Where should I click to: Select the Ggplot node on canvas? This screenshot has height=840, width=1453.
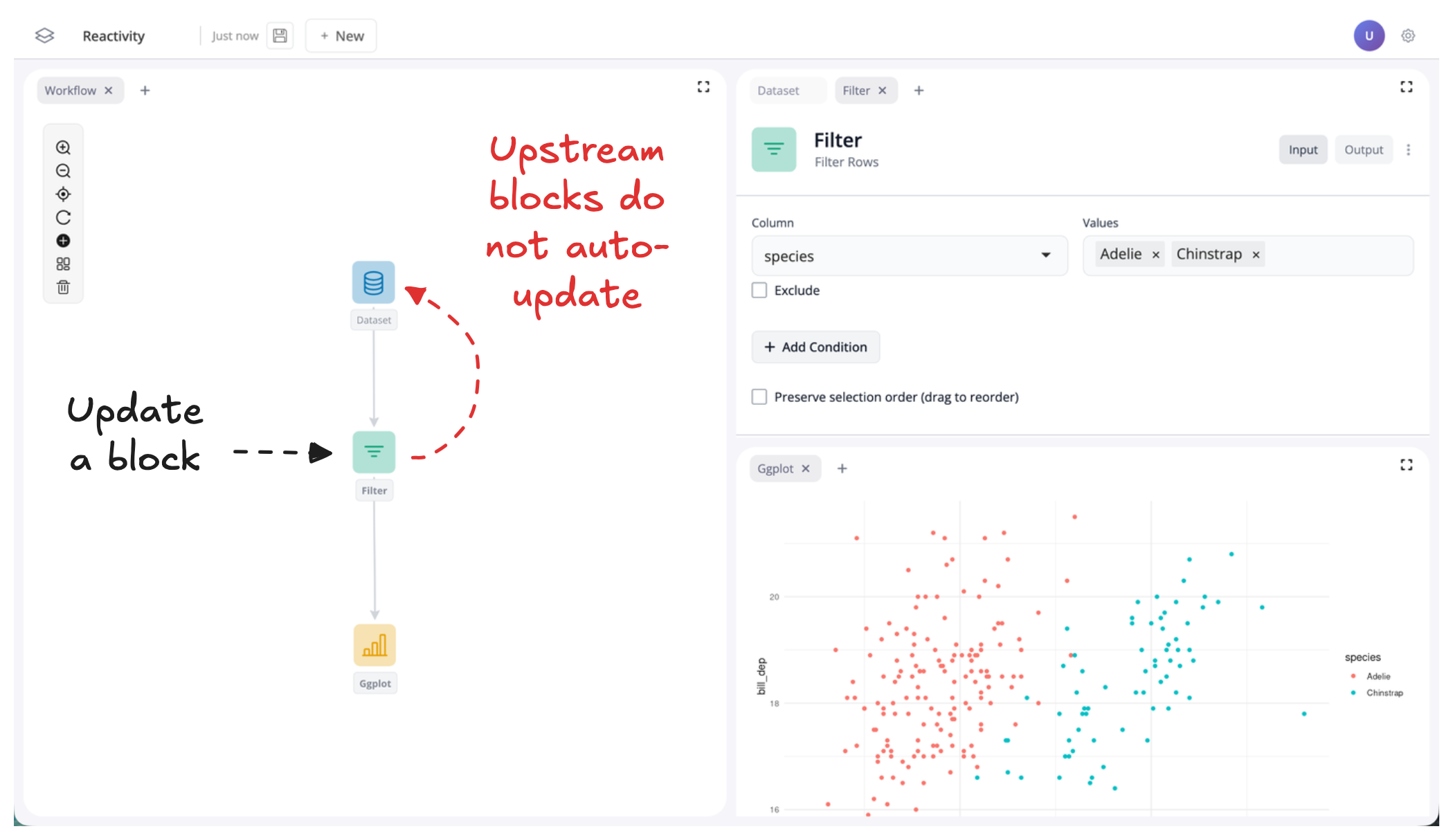[x=374, y=646]
